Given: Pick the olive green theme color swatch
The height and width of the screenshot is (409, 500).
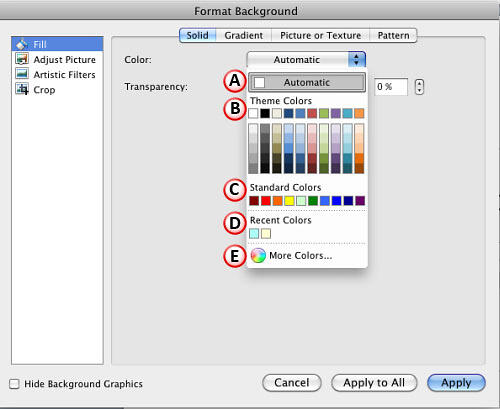Looking at the screenshot, I should pyautogui.click(x=324, y=113).
